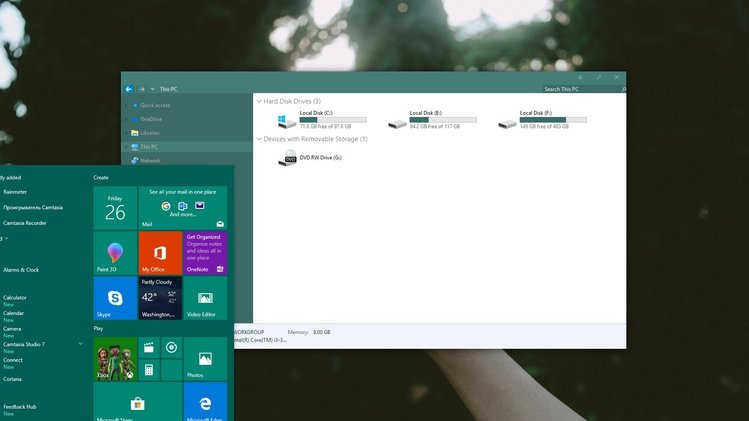This screenshot has width=749, height=421.
Task: Collapse Devices with Removable Storage group
Action: (259, 139)
